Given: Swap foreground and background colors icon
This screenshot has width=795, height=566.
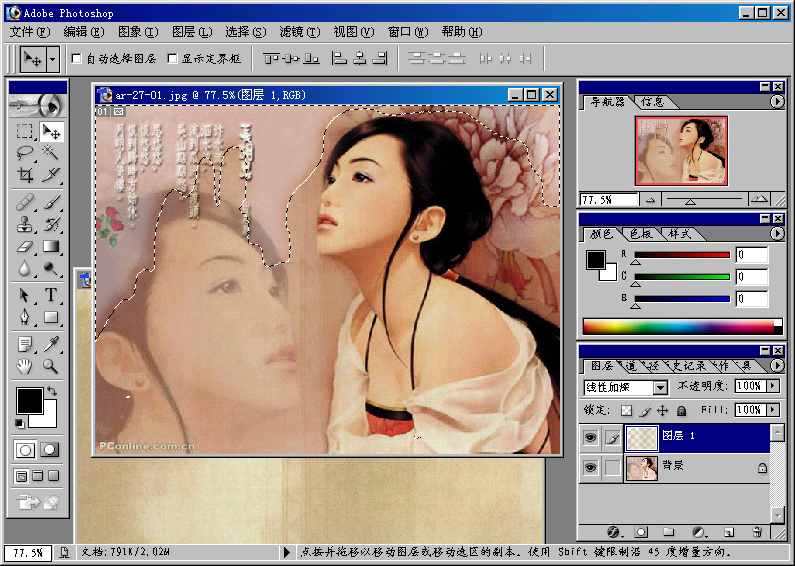Looking at the screenshot, I should tap(52, 391).
